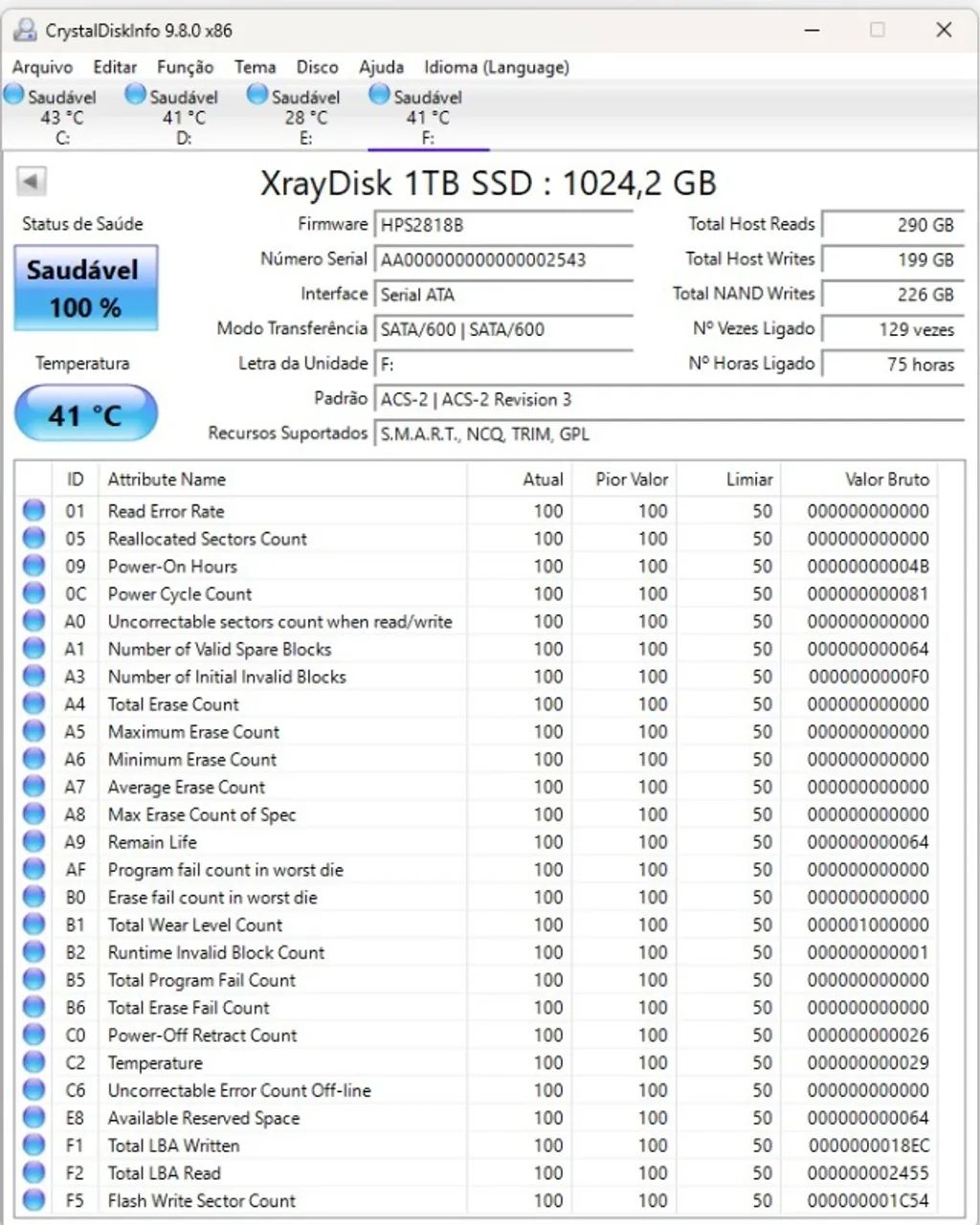Click the orb beside Runtime Invalid Block Count
The height and width of the screenshot is (1225, 980).
(x=34, y=952)
